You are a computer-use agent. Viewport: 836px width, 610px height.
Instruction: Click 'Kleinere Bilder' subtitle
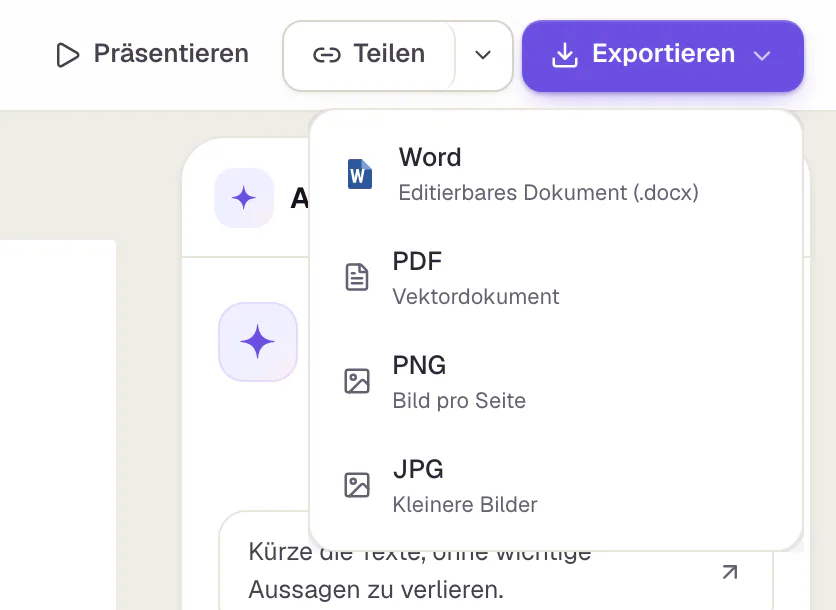click(x=465, y=504)
